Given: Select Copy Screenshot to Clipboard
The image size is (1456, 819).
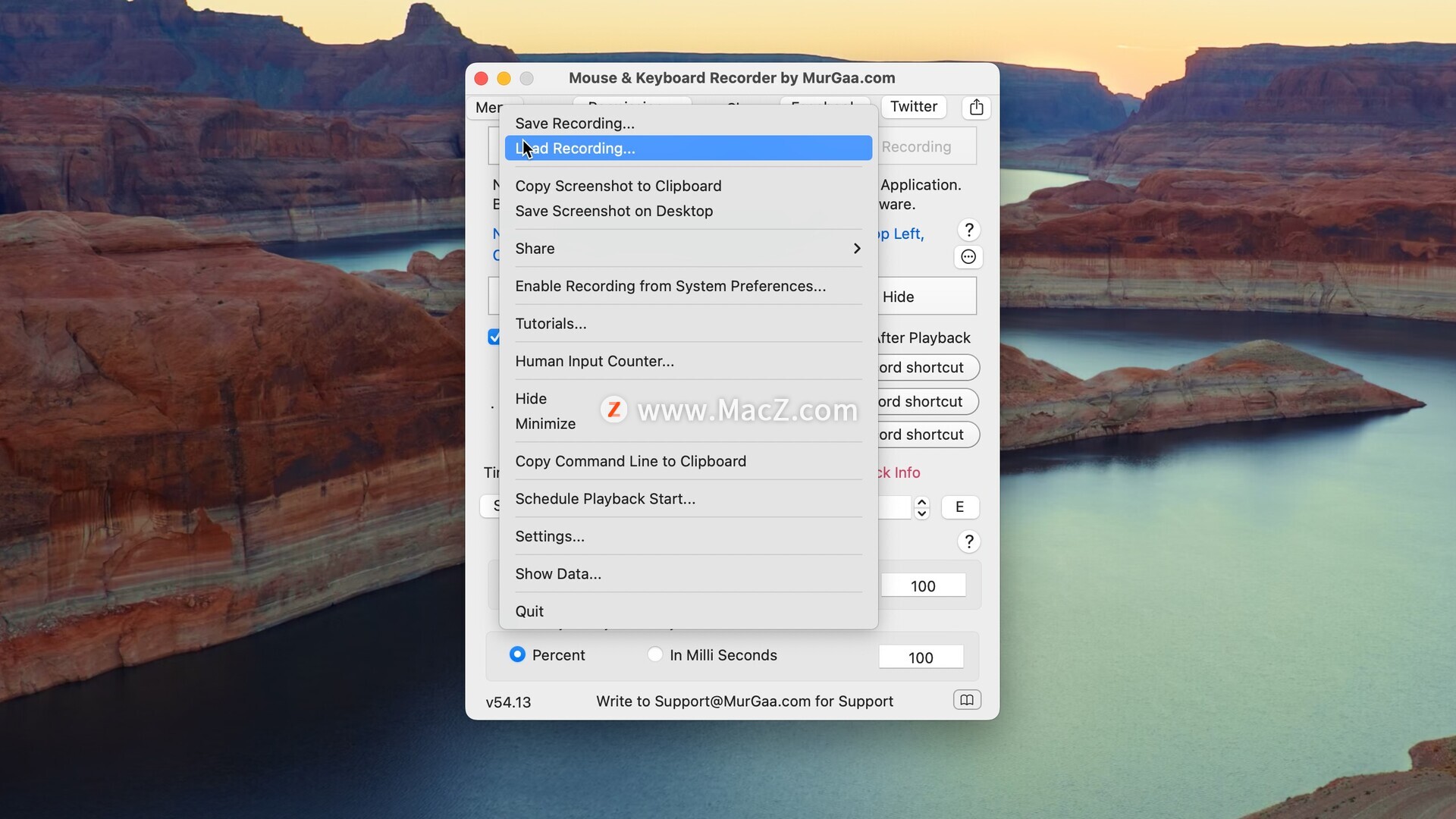Looking at the screenshot, I should pyautogui.click(x=689, y=186).
